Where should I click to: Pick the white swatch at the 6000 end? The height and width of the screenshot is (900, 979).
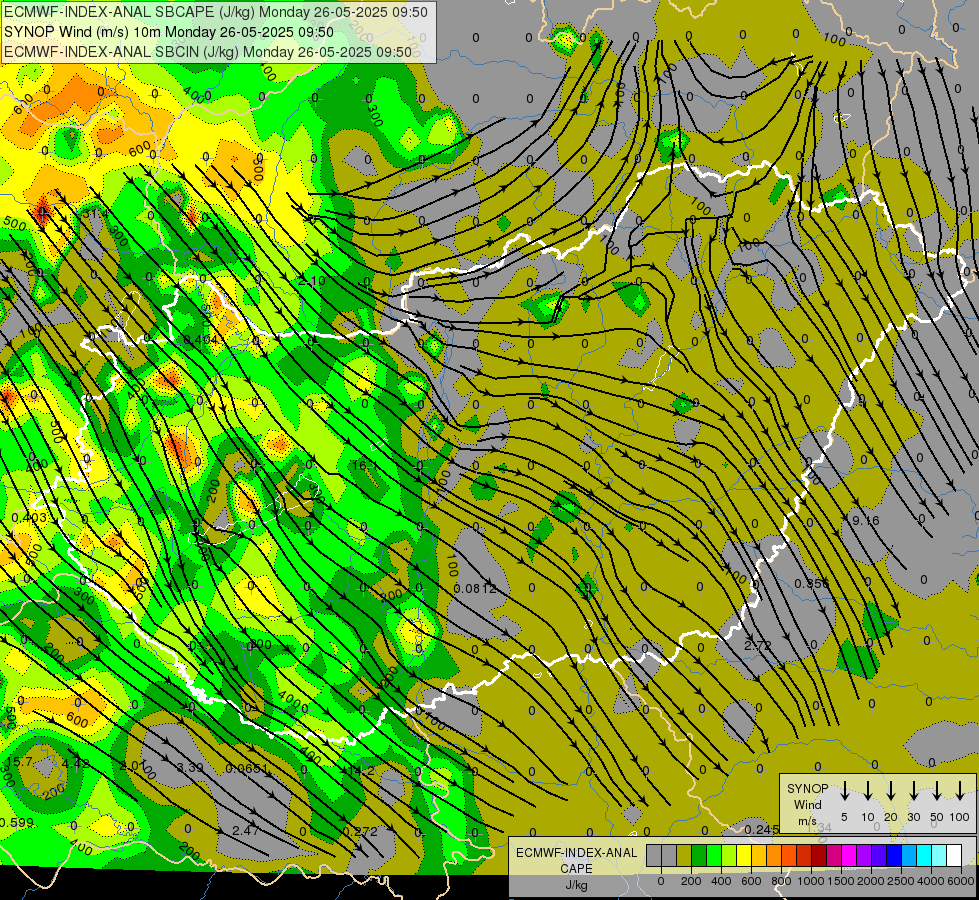[x=955, y=855]
